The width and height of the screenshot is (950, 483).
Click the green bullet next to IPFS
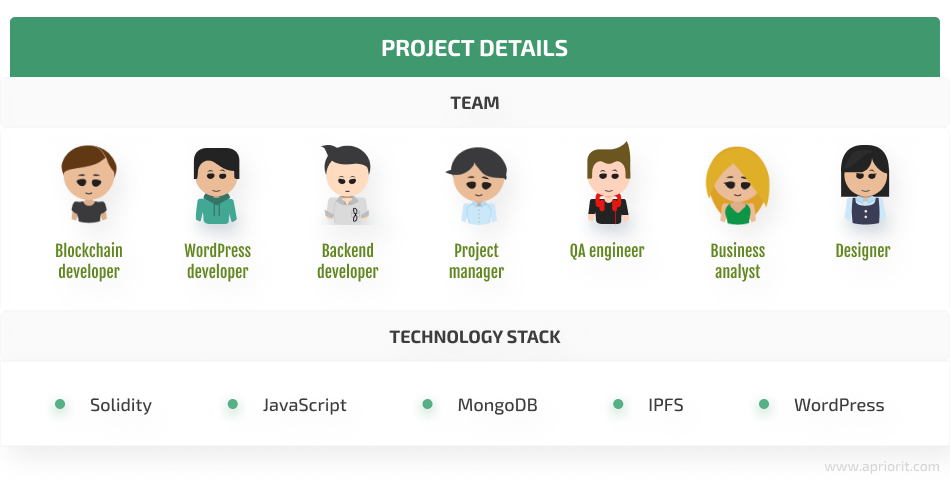tap(618, 404)
